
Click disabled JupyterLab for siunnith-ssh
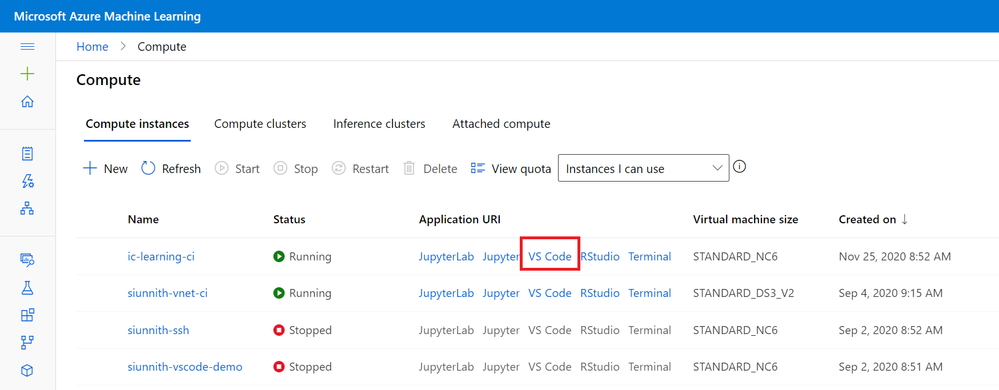[x=446, y=330]
